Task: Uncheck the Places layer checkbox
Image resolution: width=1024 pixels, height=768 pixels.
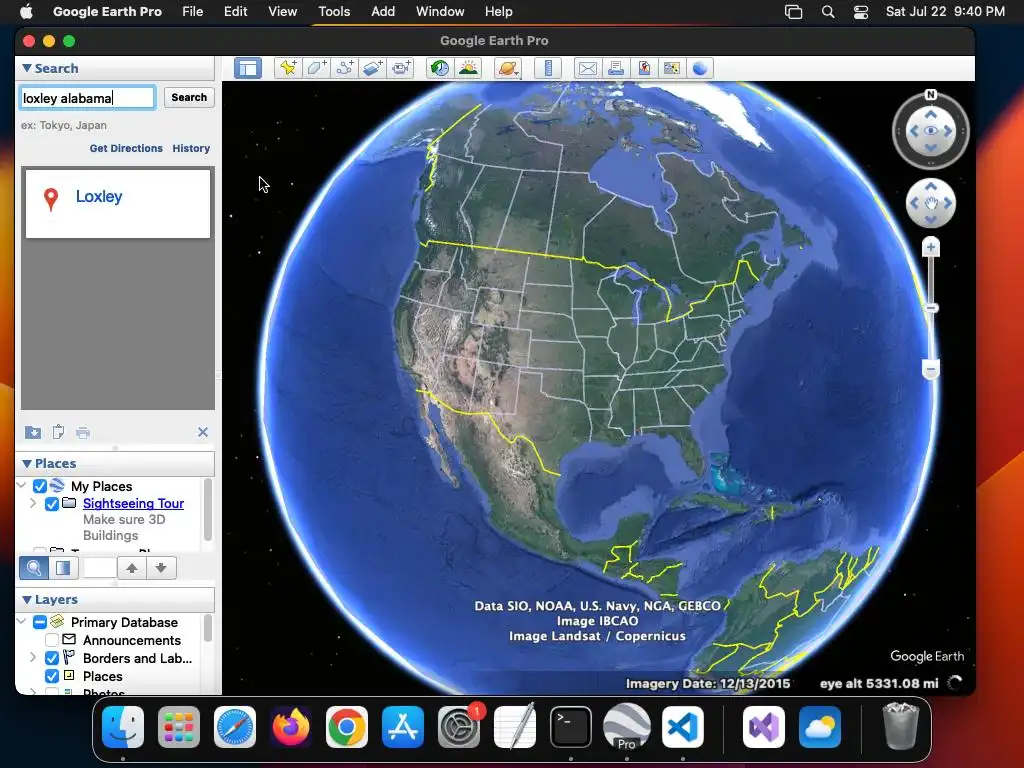Action: point(52,676)
